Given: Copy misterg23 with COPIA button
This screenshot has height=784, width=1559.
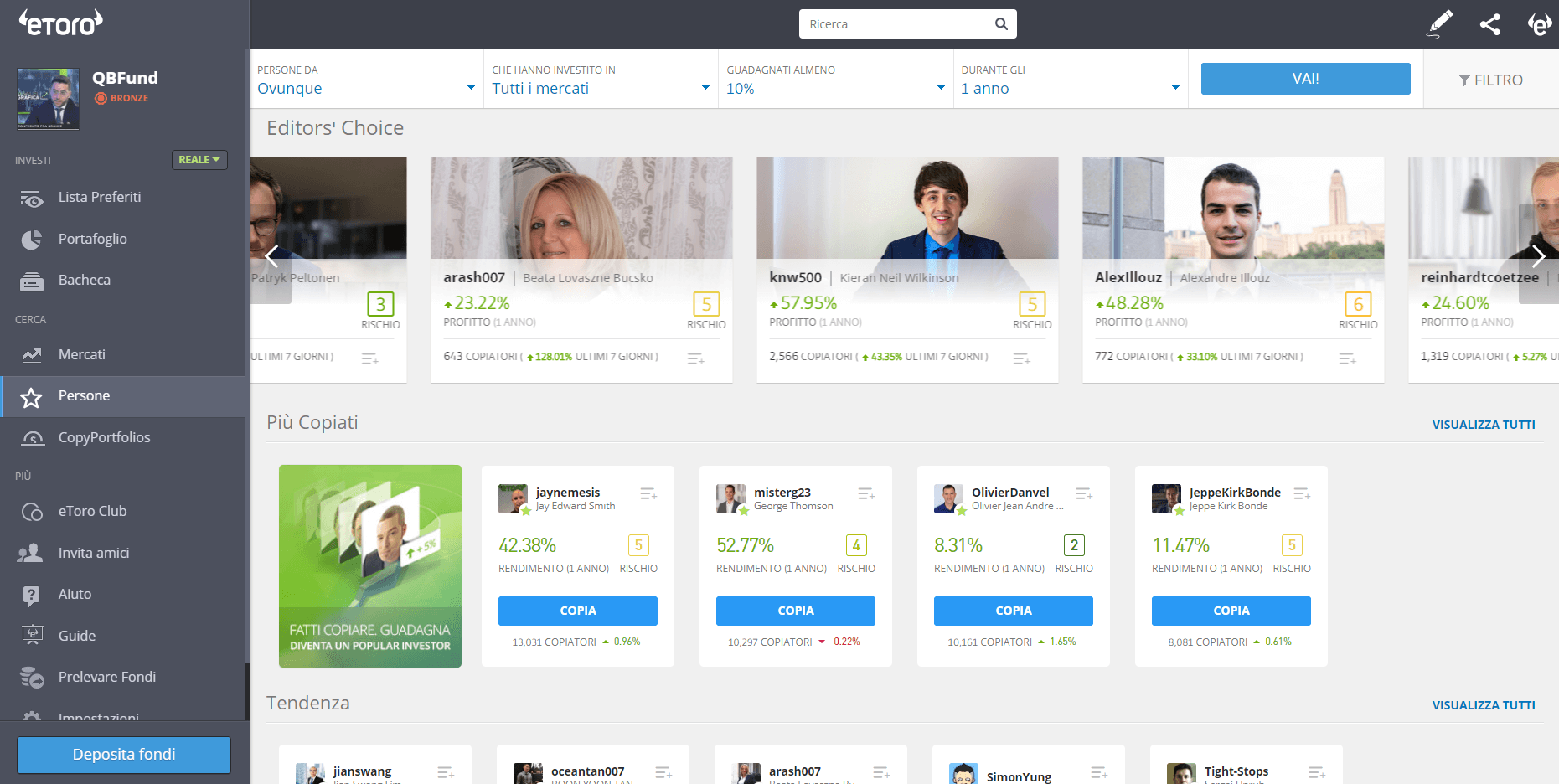Looking at the screenshot, I should click(796, 611).
